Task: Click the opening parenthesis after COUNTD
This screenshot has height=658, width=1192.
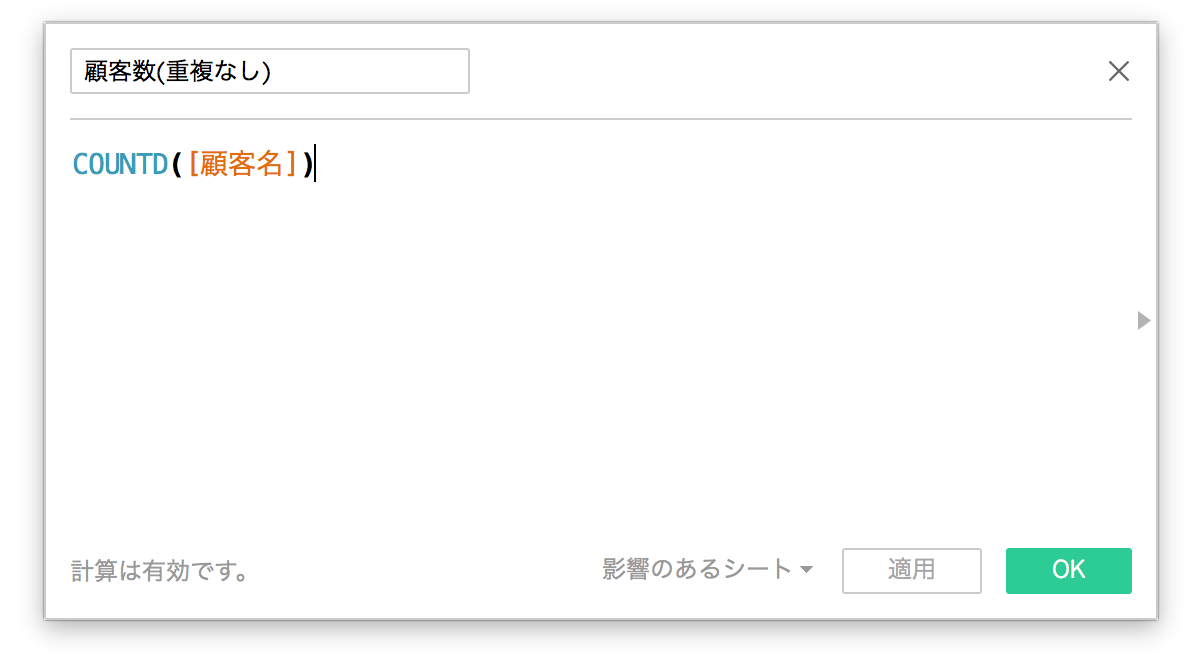Action: coord(177,164)
